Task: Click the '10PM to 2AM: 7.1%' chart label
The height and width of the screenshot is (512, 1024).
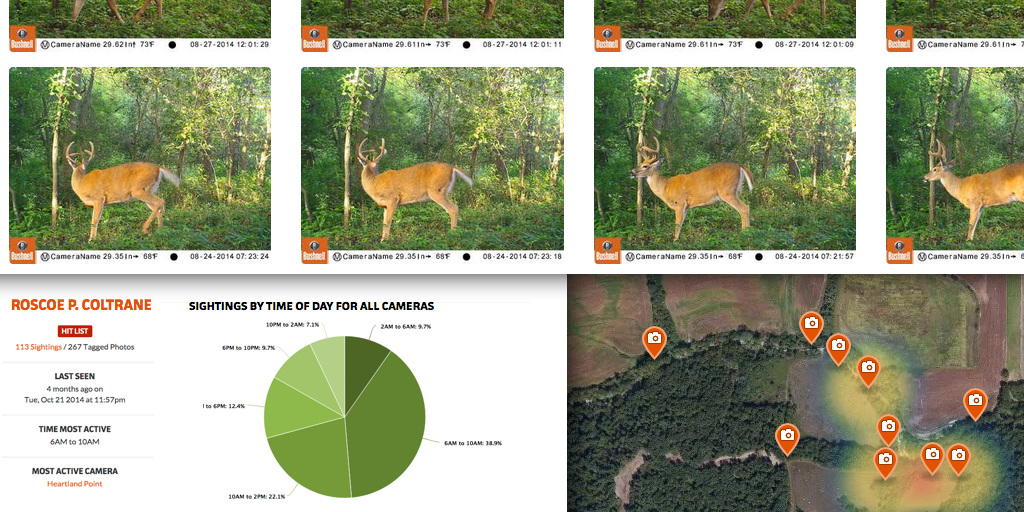Action: [292, 324]
